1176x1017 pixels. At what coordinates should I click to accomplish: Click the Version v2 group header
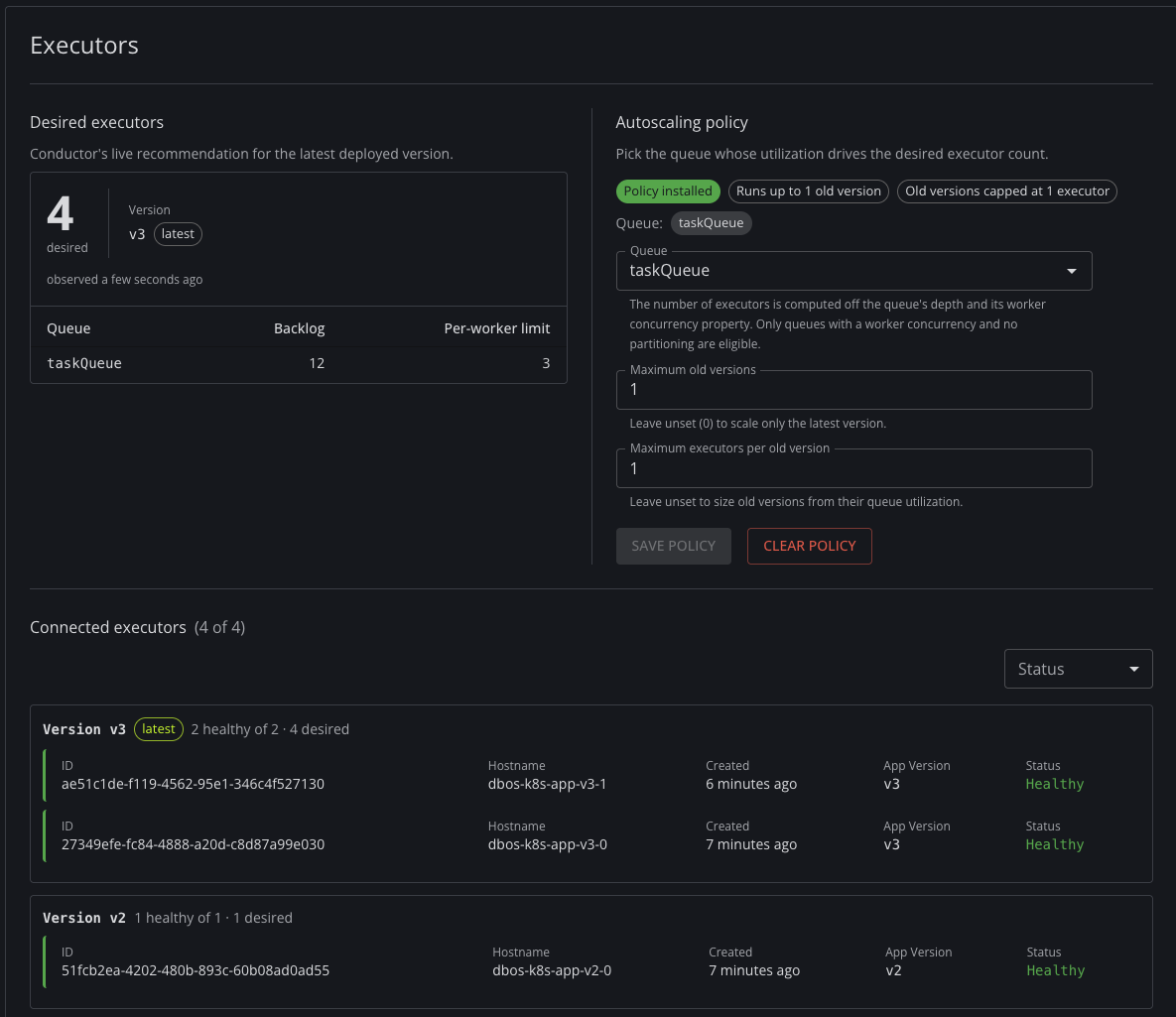pos(84,918)
